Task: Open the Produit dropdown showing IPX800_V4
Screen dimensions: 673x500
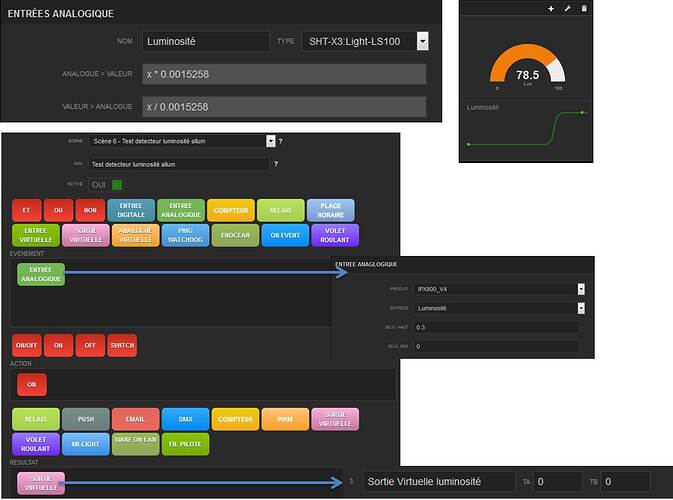Action: (x=498, y=289)
